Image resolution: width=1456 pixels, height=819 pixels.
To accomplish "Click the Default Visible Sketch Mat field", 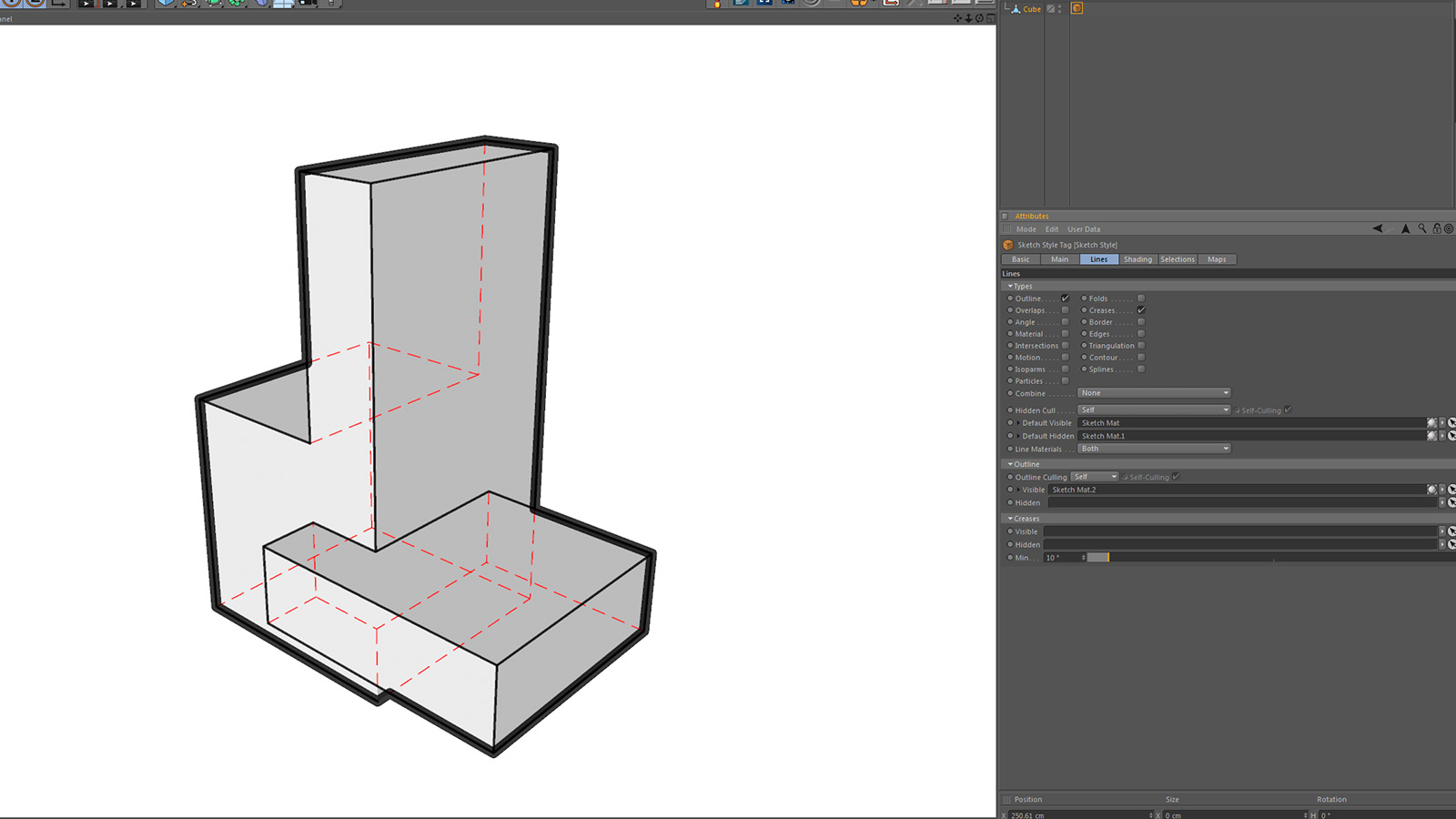I will [1251, 422].
